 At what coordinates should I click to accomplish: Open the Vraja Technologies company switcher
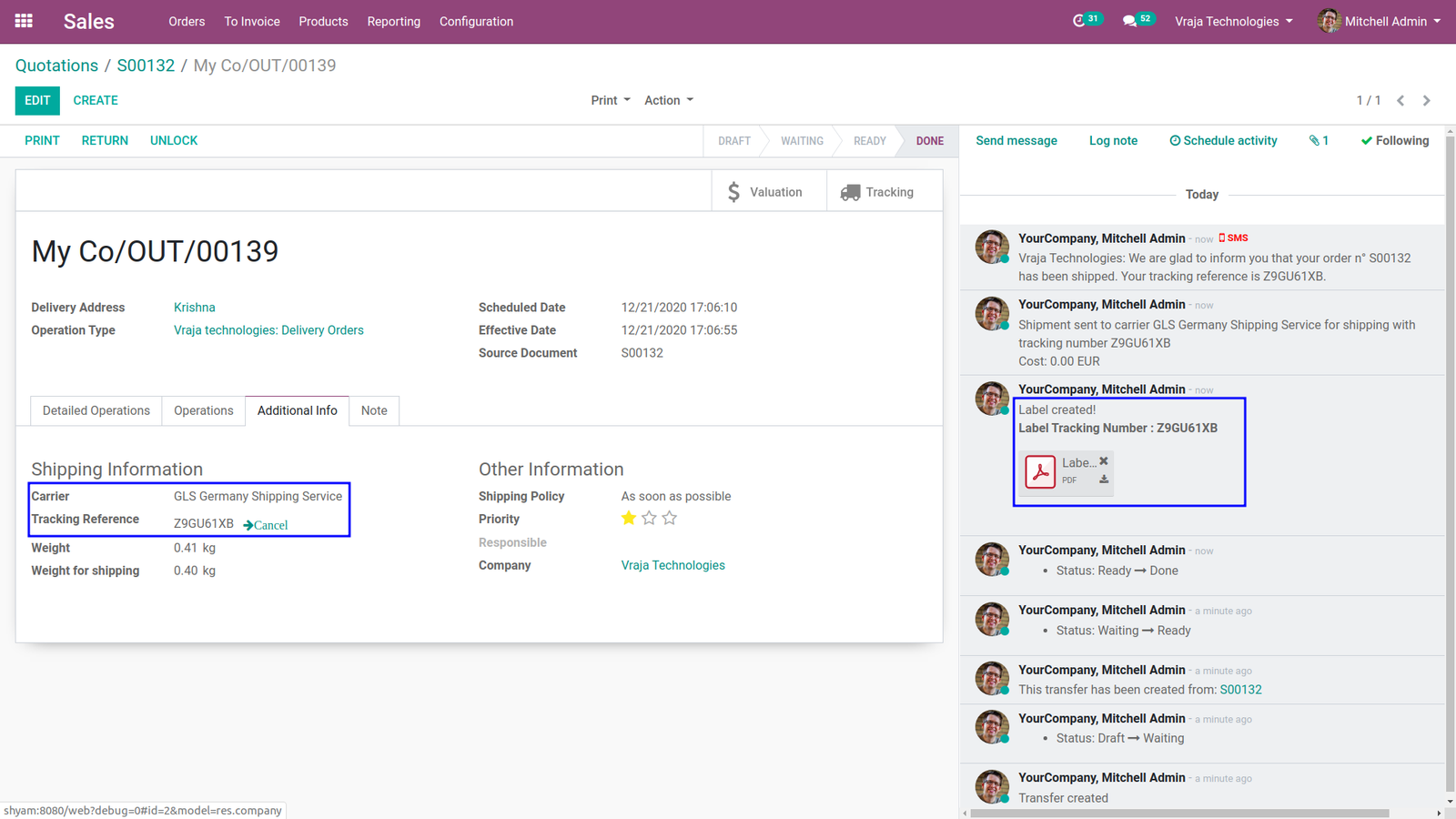pos(1234,21)
